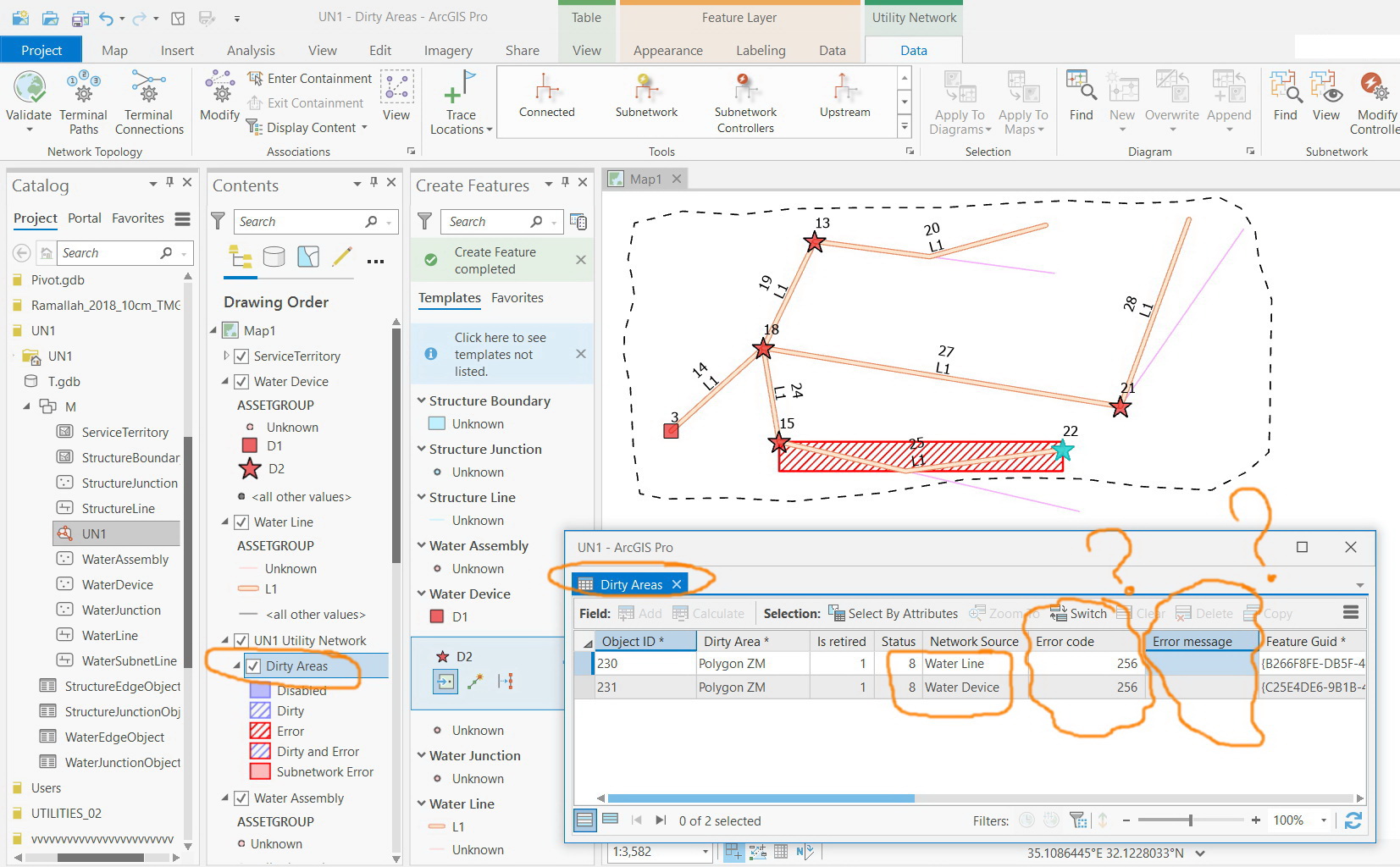
Task: Select the Connected trace tool
Action: (x=547, y=96)
